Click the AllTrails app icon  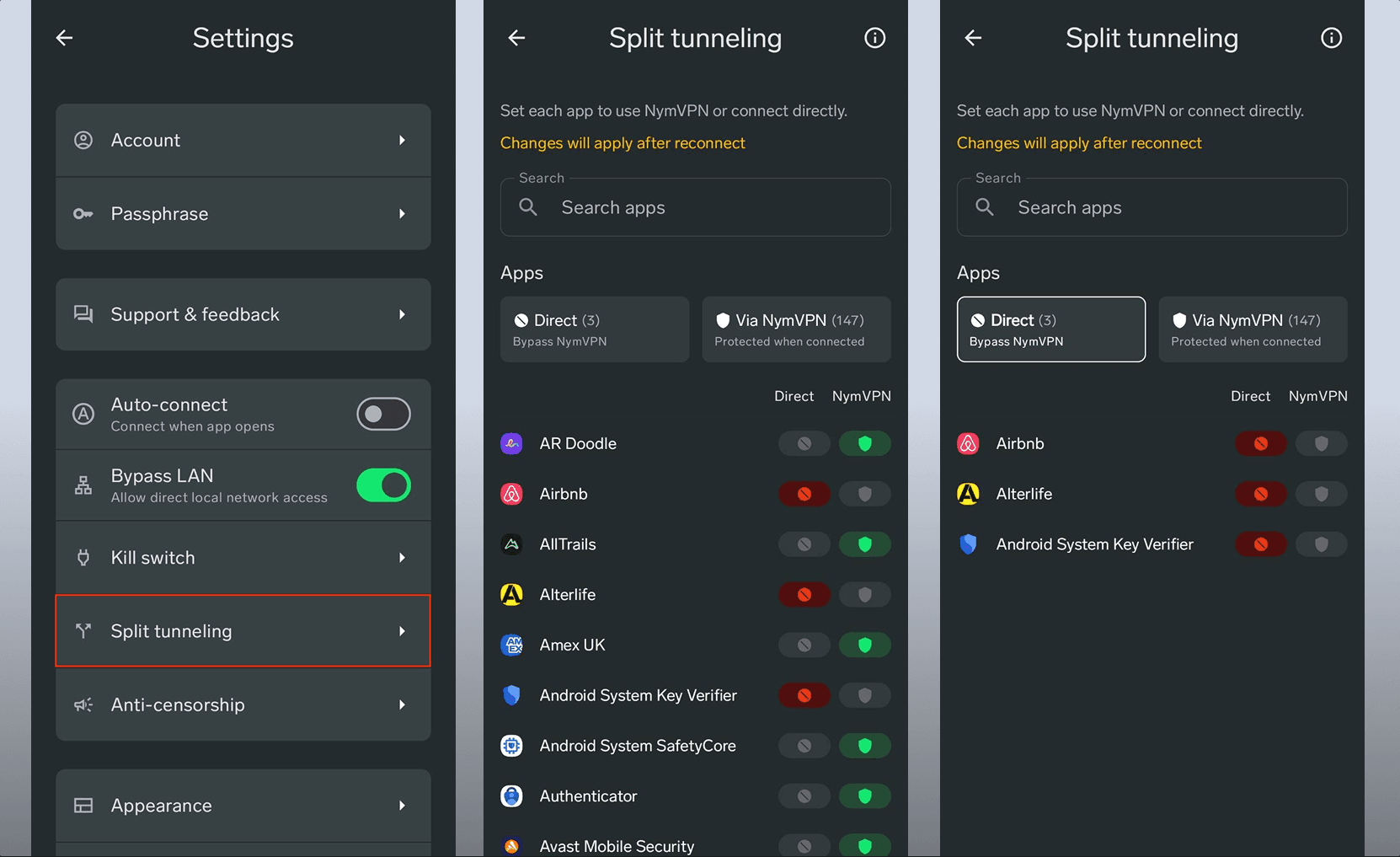511,544
